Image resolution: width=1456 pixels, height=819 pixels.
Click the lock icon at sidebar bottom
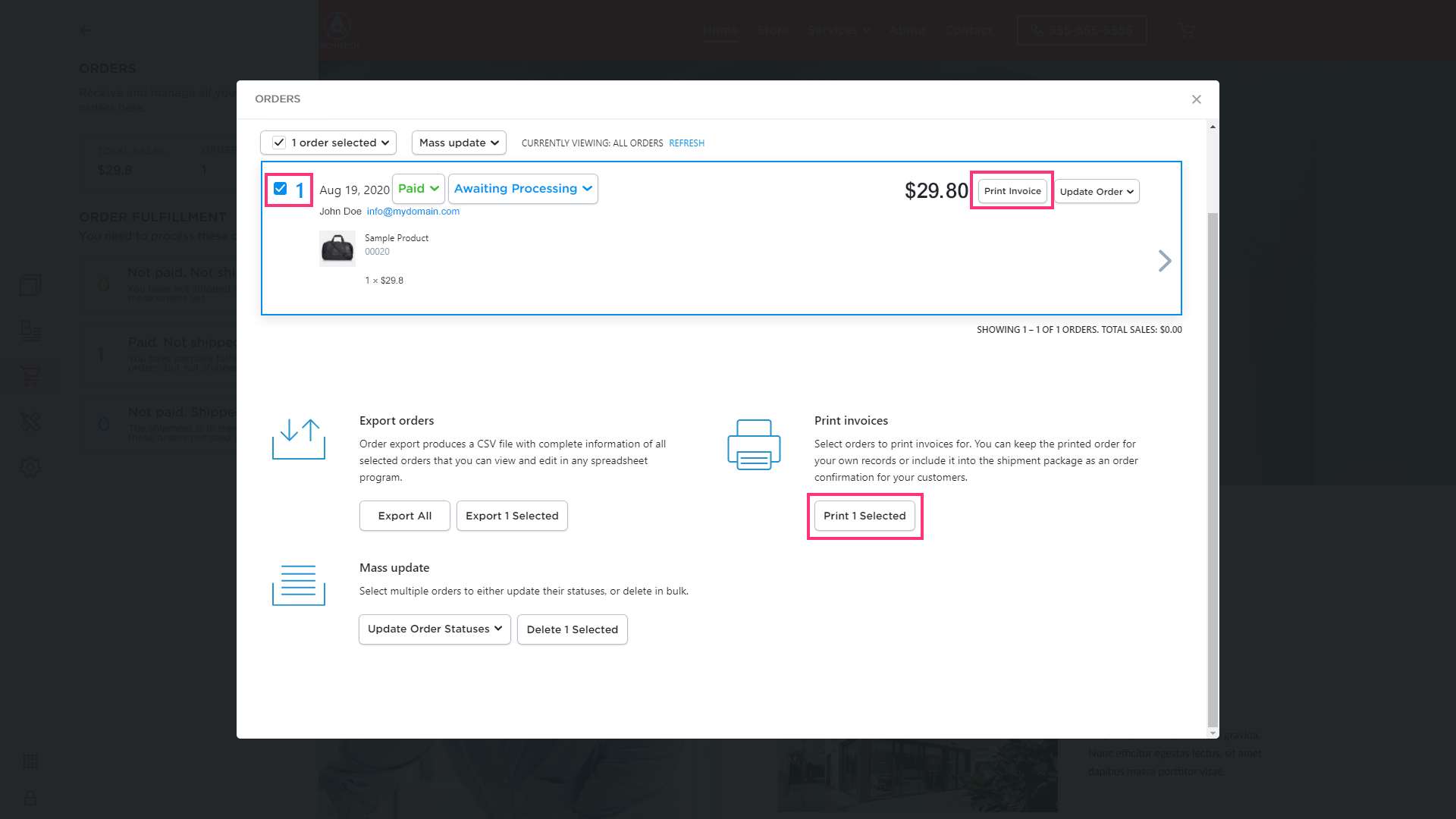[30, 798]
